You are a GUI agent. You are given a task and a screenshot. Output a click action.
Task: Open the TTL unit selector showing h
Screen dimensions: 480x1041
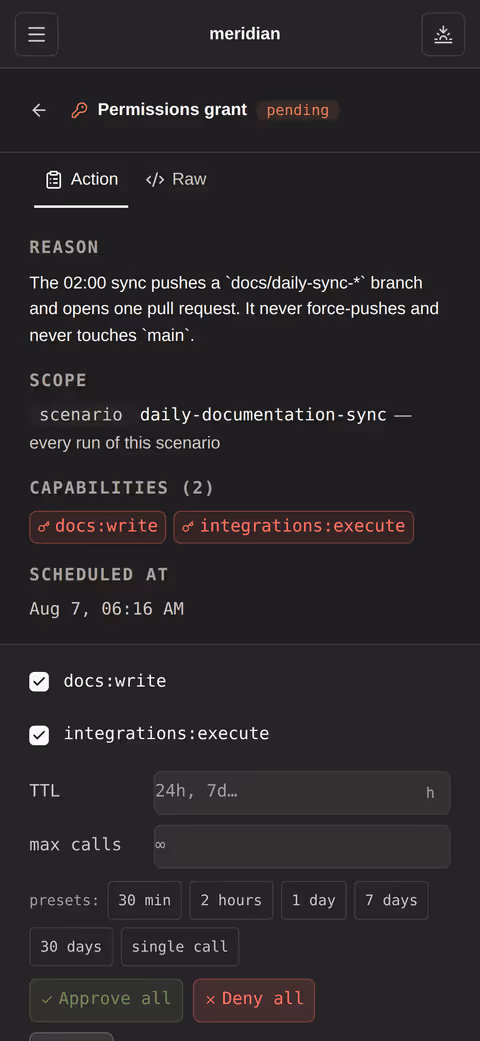430,793
